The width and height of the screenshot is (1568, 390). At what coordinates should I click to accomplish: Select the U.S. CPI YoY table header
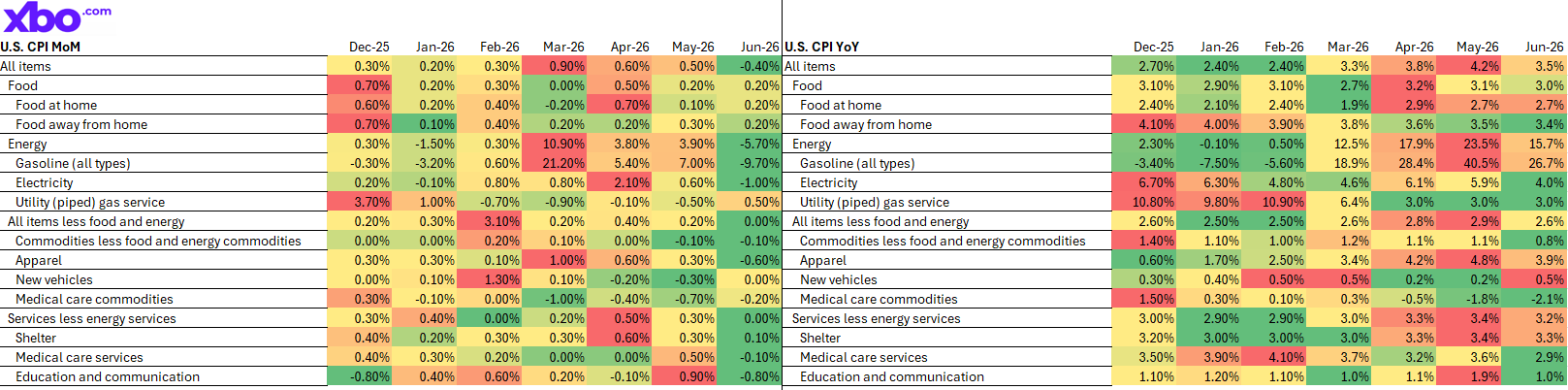pos(822,47)
